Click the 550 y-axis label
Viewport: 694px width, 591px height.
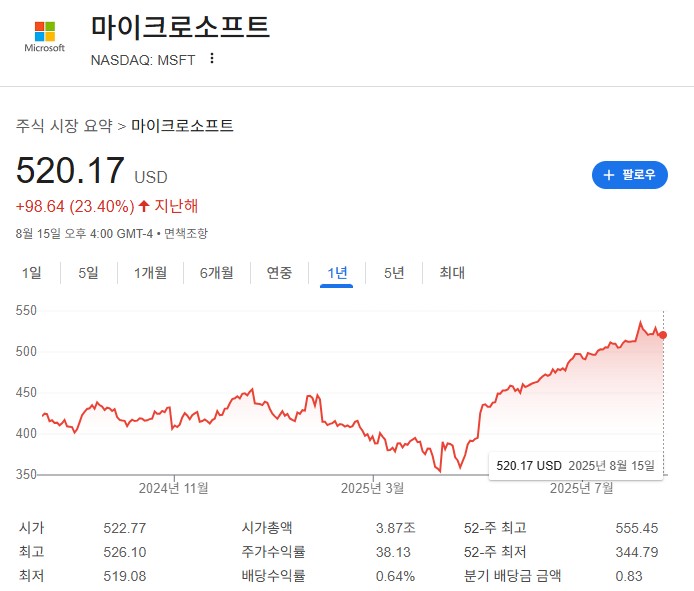point(26,310)
